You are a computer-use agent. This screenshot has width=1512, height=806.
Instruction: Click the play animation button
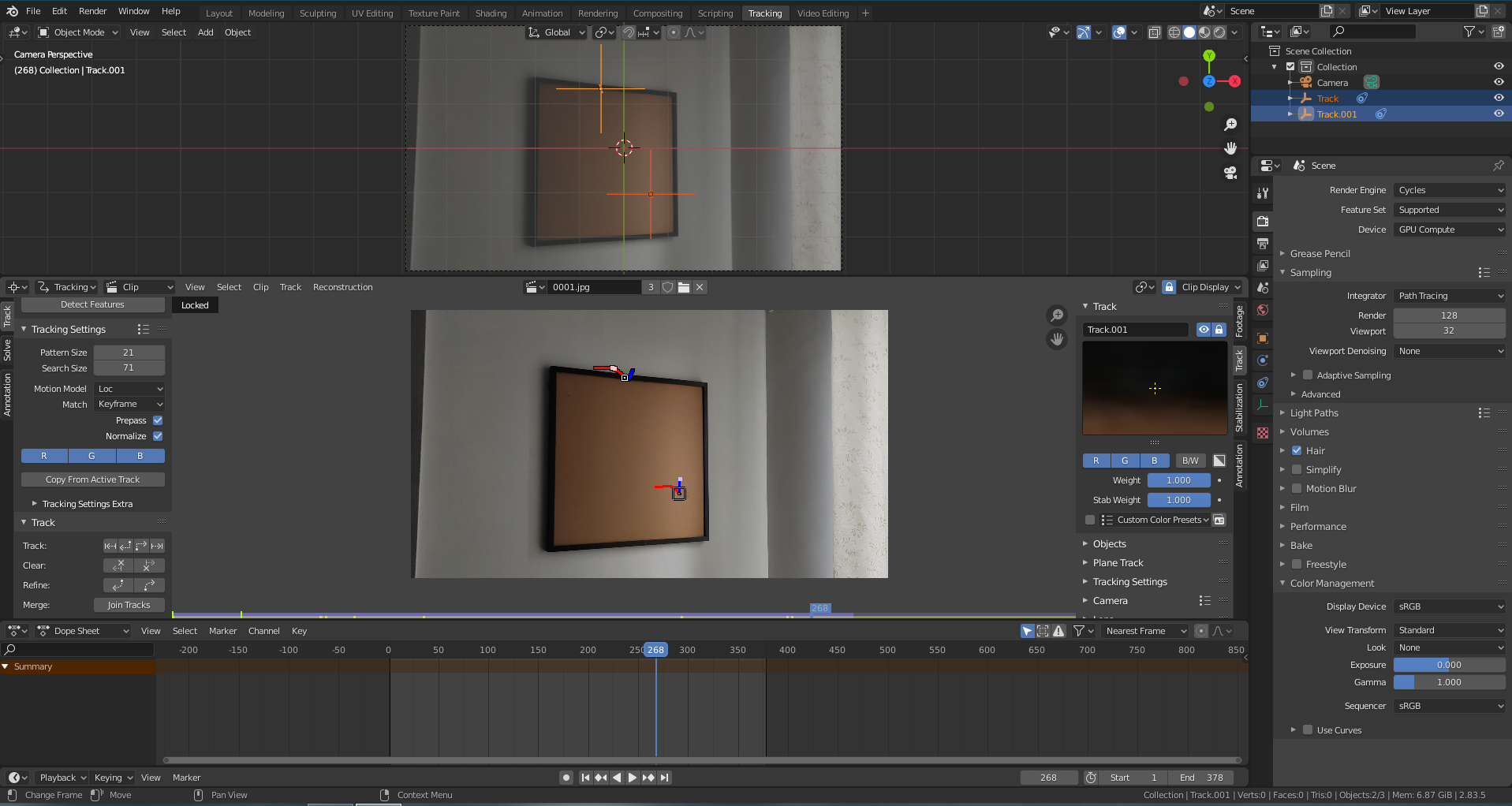(633, 778)
